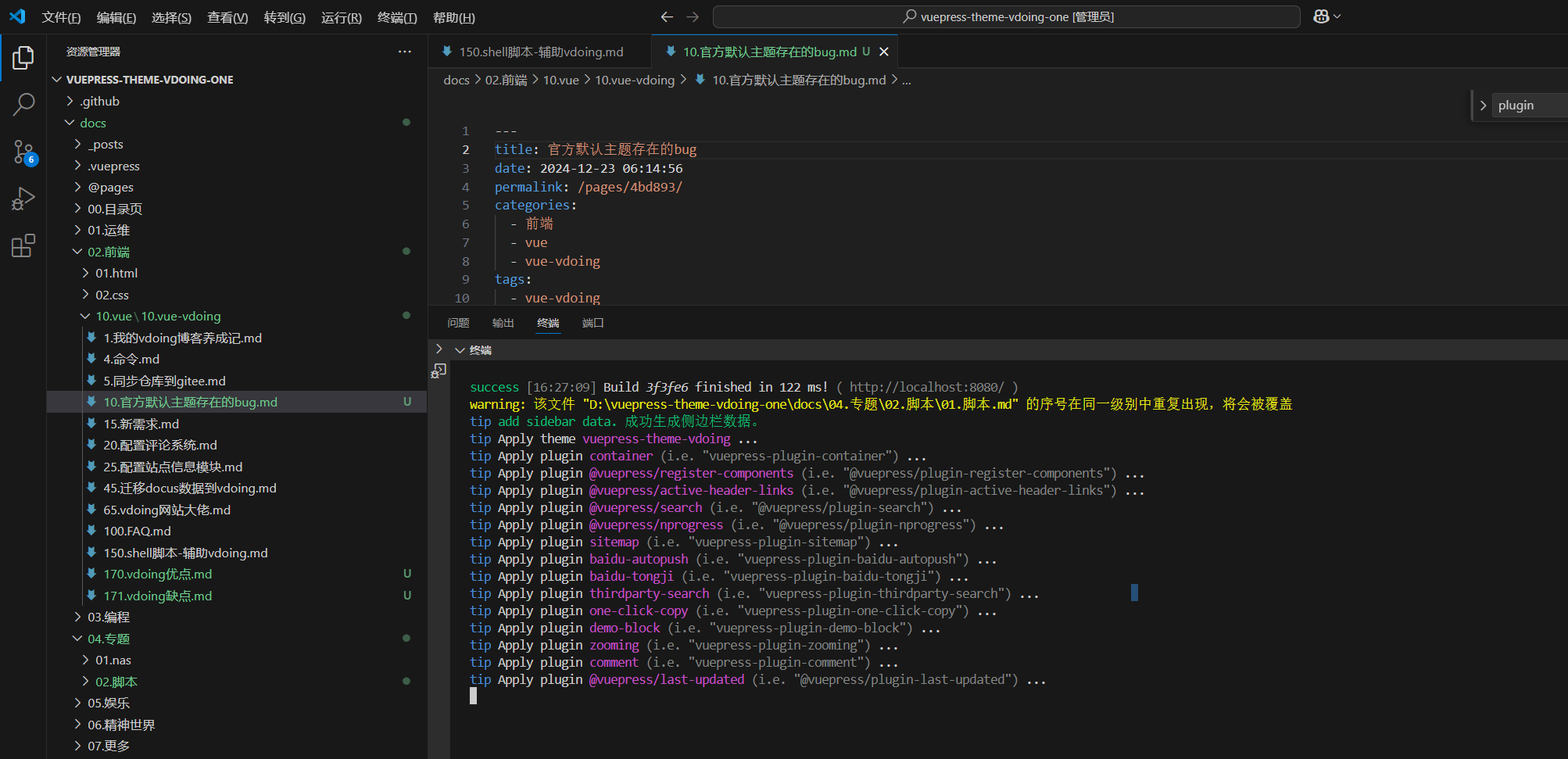
Task: Click the markdown icon of 4.命令.md
Action: (91, 359)
